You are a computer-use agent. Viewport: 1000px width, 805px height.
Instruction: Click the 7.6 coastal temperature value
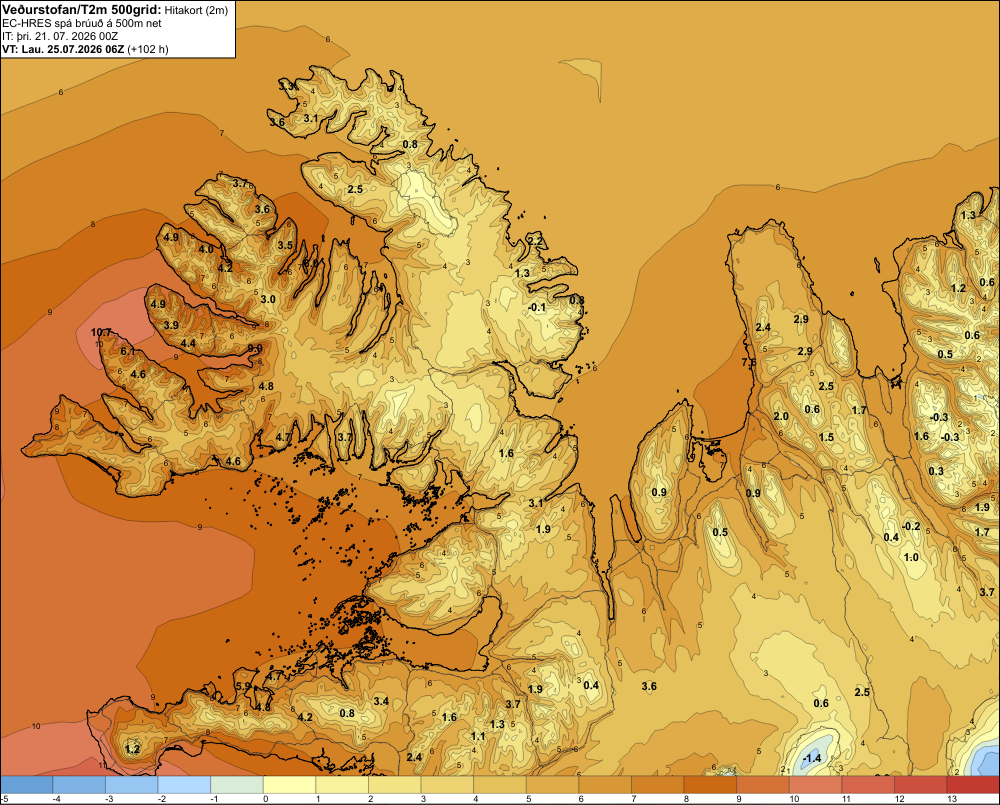click(x=749, y=362)
